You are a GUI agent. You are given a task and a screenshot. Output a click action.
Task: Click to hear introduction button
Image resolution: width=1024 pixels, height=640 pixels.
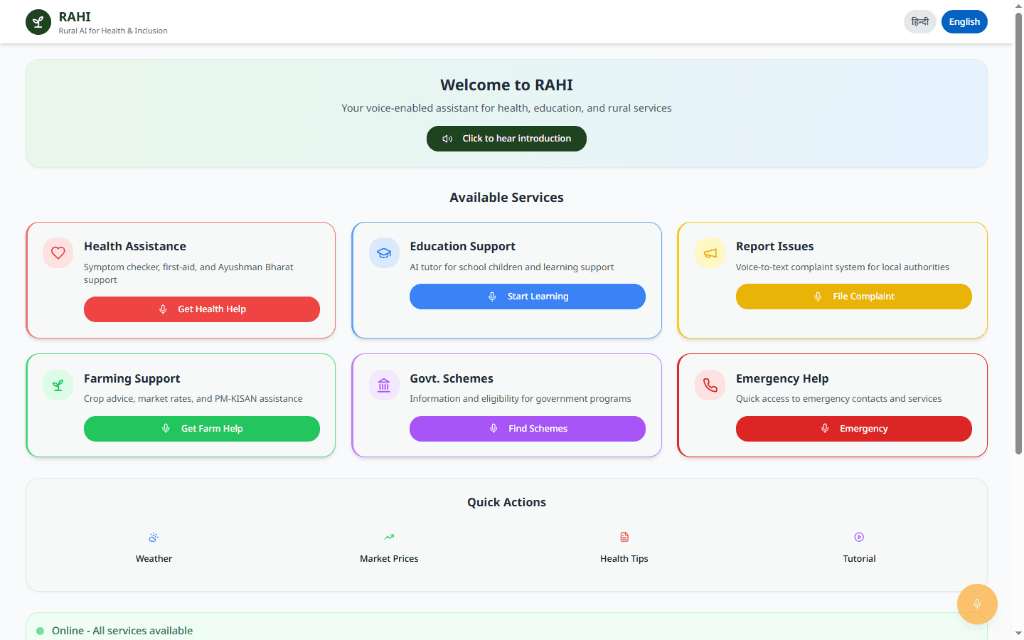(507, 138)
